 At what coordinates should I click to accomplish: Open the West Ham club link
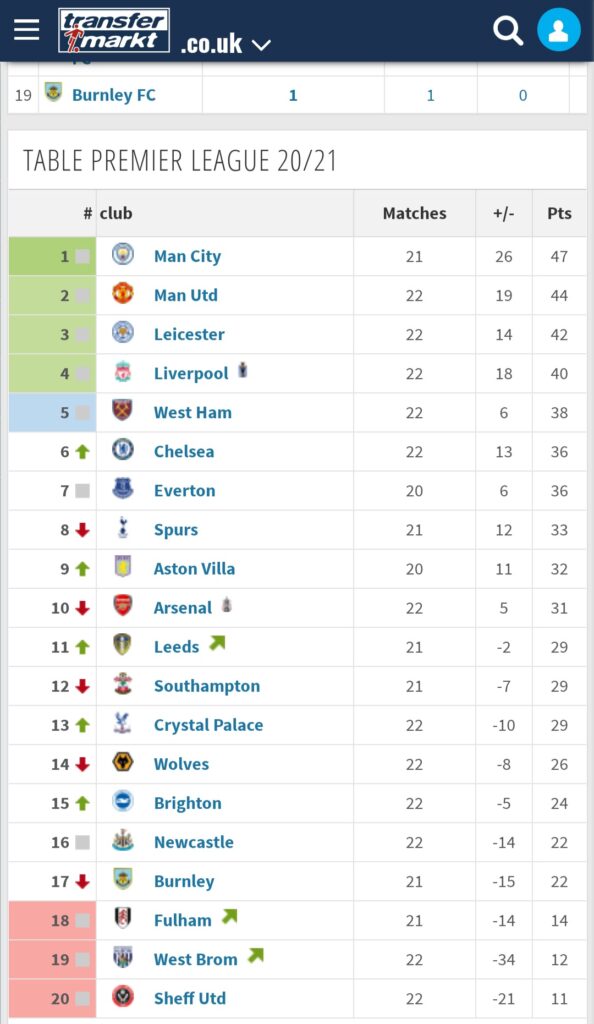(x=193, y=413)
